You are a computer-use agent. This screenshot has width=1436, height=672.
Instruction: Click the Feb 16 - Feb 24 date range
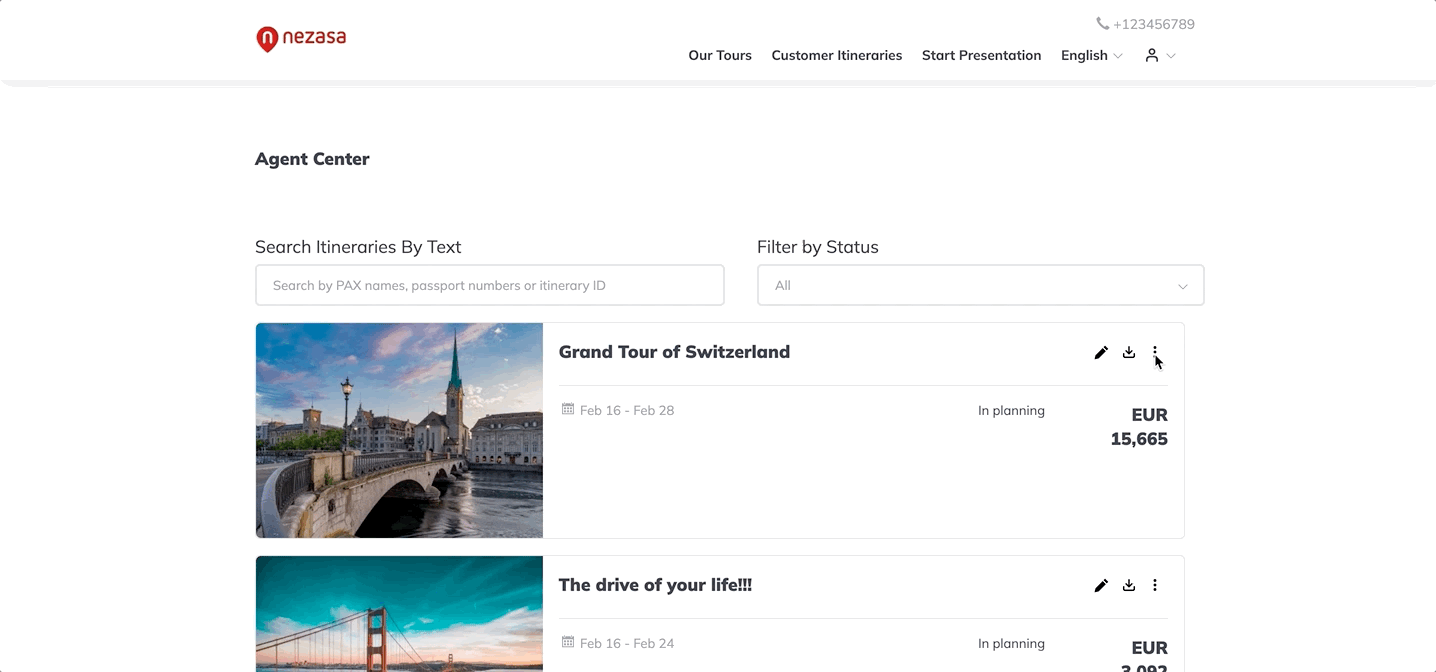coord(627,643)
